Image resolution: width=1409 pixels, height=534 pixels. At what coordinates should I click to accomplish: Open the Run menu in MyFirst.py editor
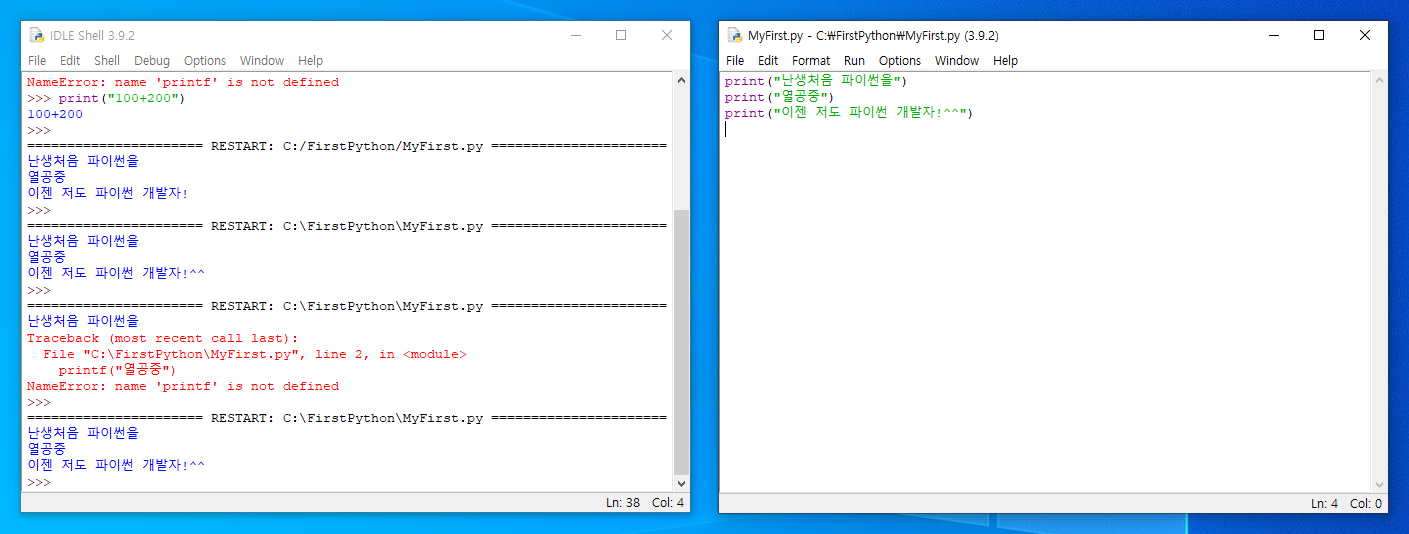tap(854, 61)
